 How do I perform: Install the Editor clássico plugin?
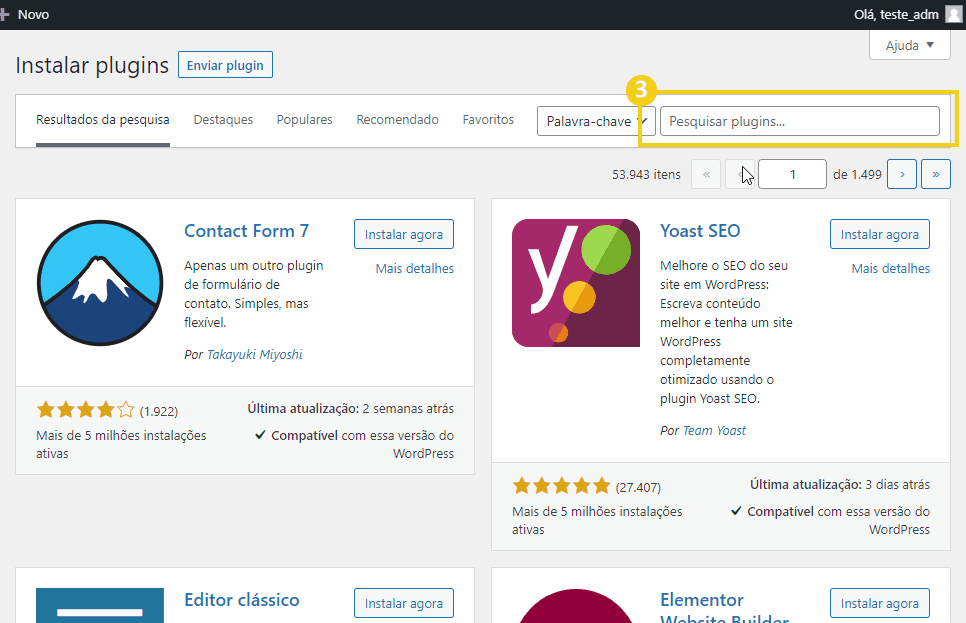point(404,603)
